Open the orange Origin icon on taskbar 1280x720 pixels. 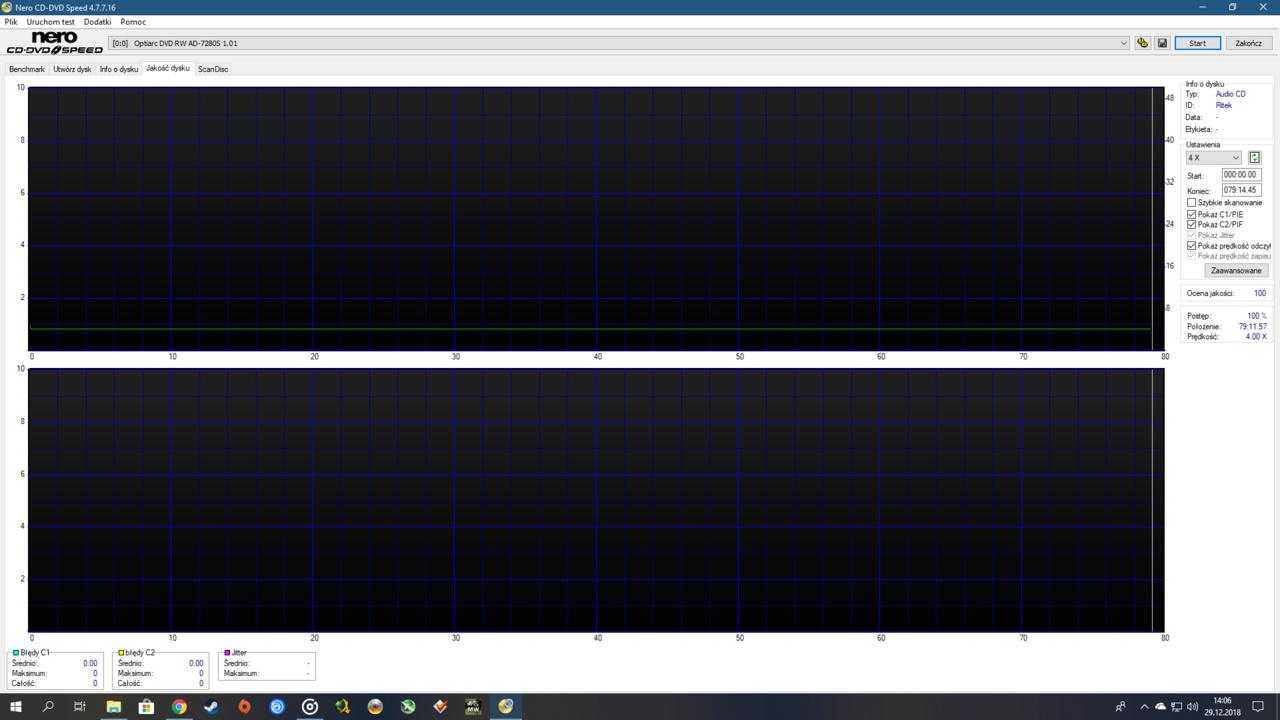click(244, 706)
